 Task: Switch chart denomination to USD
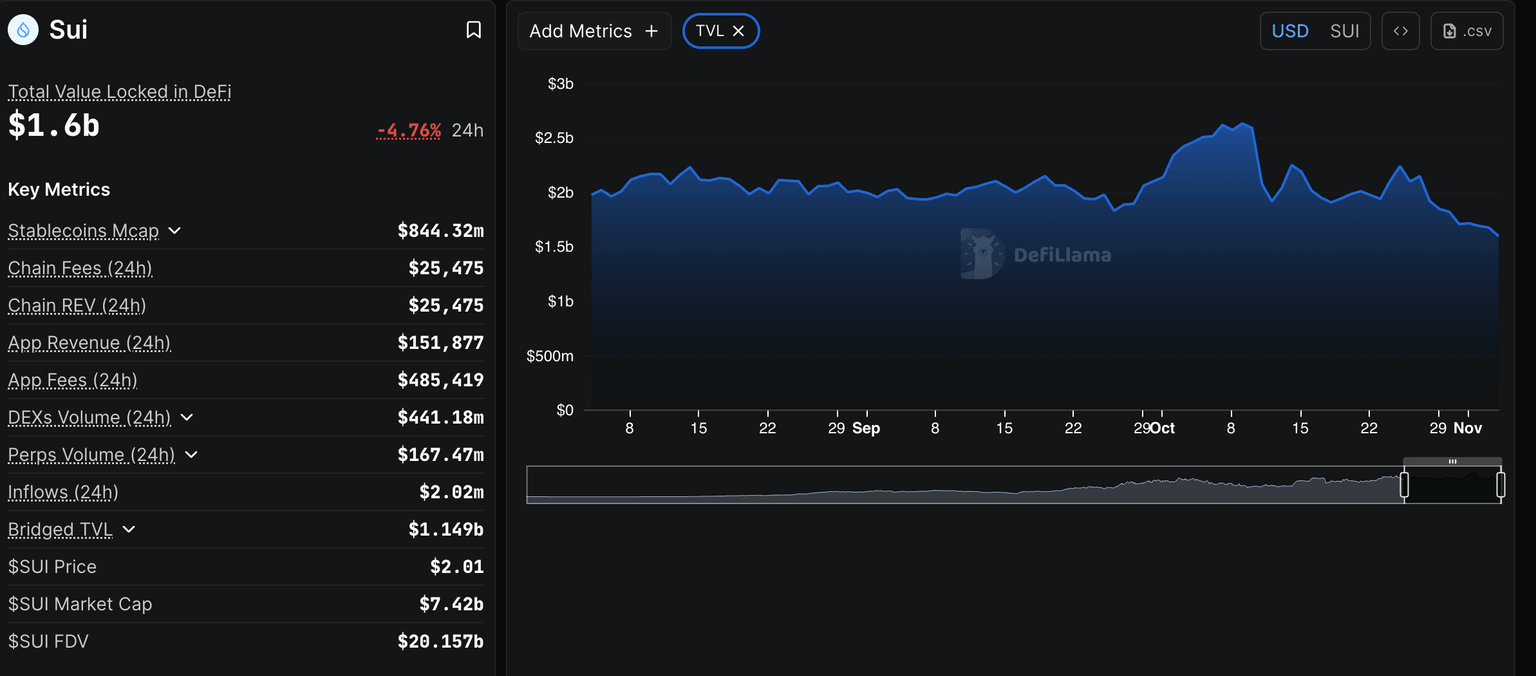pos(1289,31)
